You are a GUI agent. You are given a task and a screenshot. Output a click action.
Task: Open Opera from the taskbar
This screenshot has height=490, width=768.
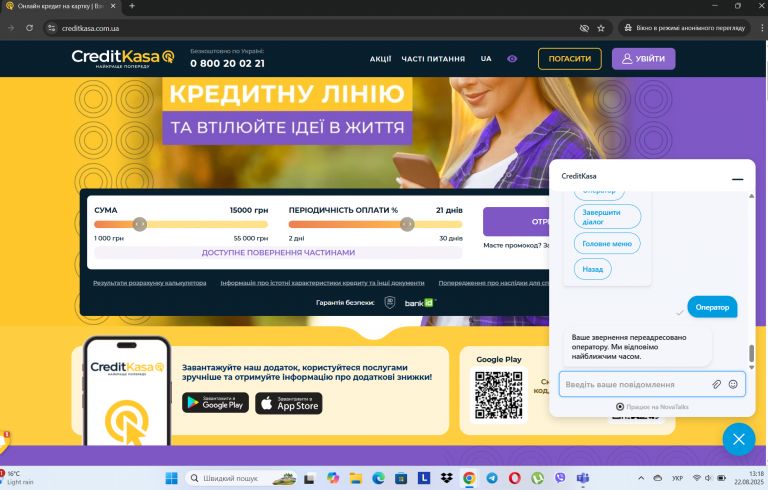pyautogui.click(x=514, y=478)
